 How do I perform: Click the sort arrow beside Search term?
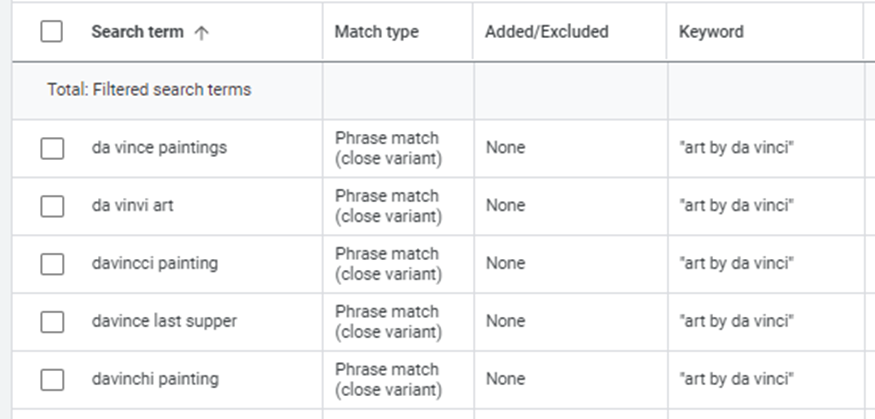click(x=202, y=32)
